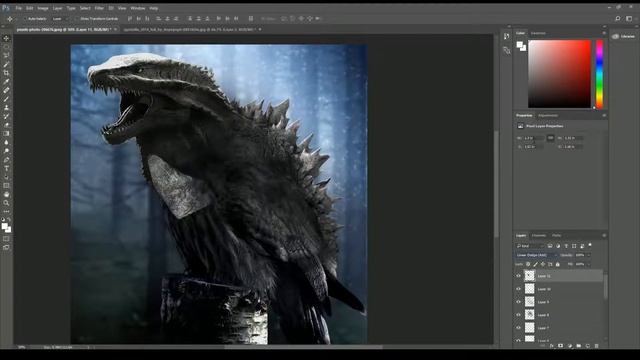Switch to the Channels tab

click(x=539, y=236)
